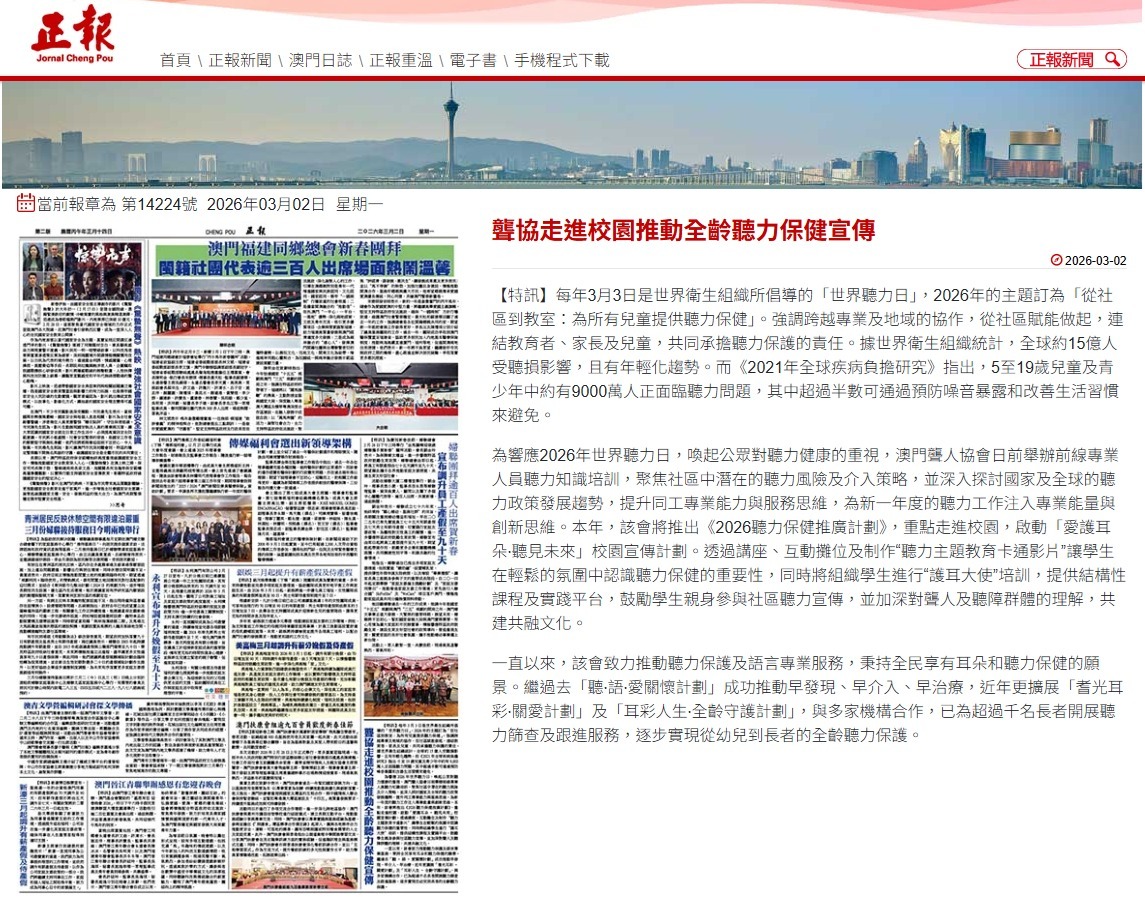This screenshot has width=1145, height=897.
Task: Focus the 正報新聞 search field
Action: coord(1062,60)
